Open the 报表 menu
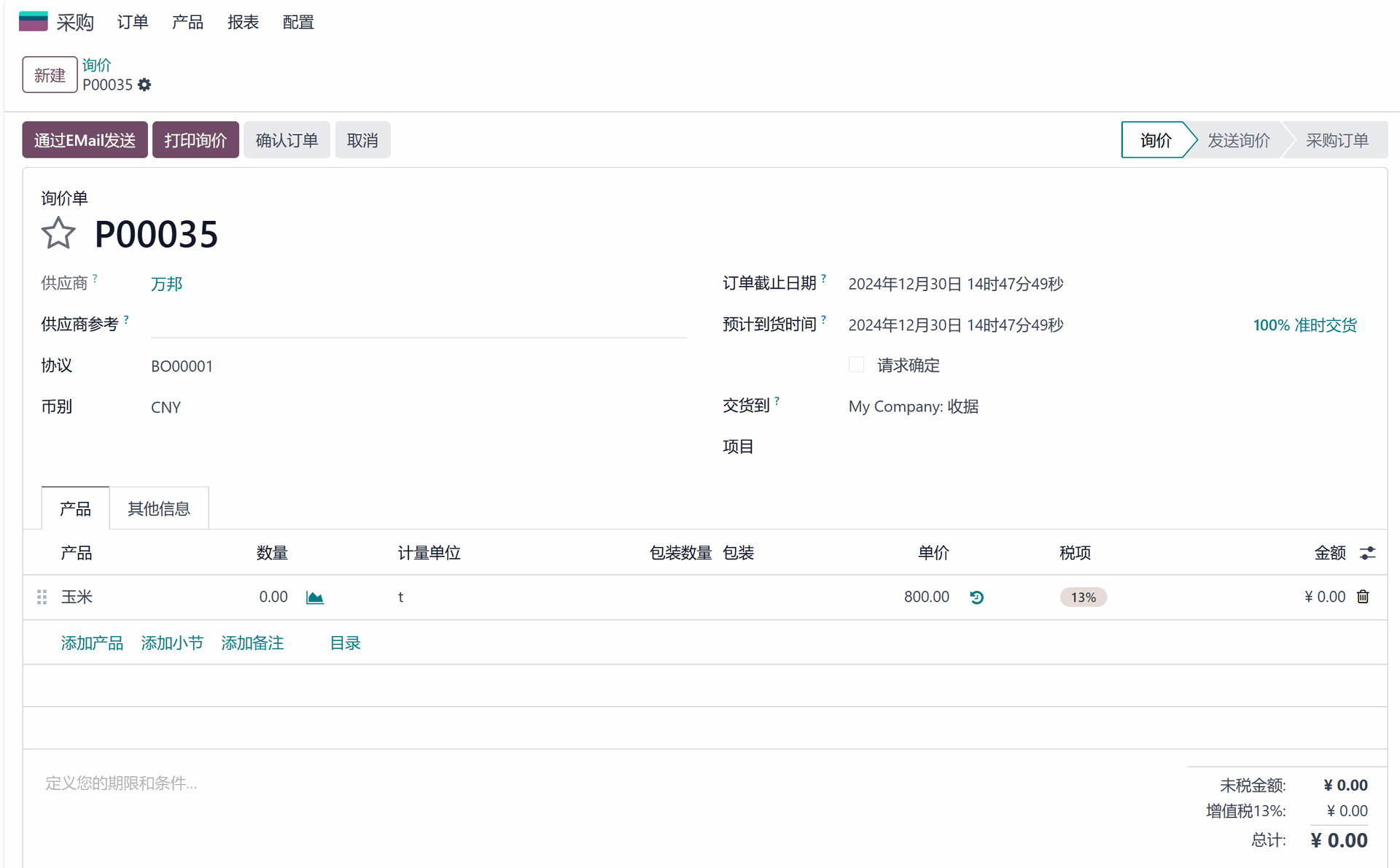 [x=243, y=22]
